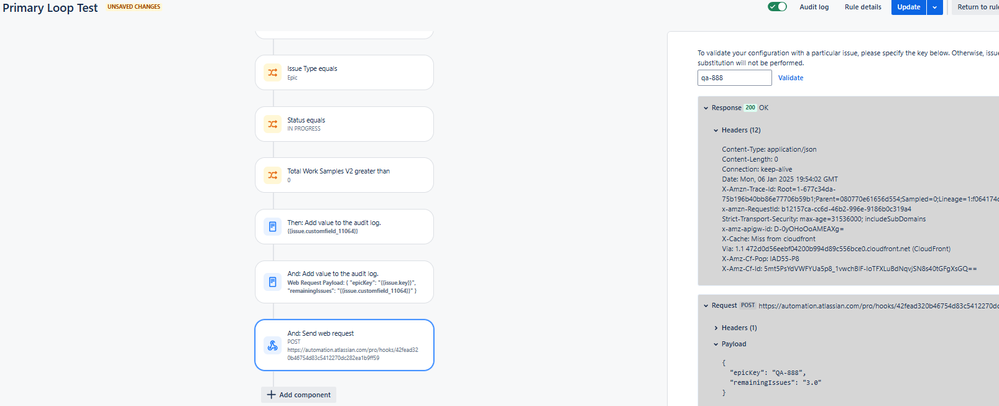Image resolution: width=999 pixels, height=406 pixels.
Task: Click the plus icon beside Add component
Action: click(271, 395)
